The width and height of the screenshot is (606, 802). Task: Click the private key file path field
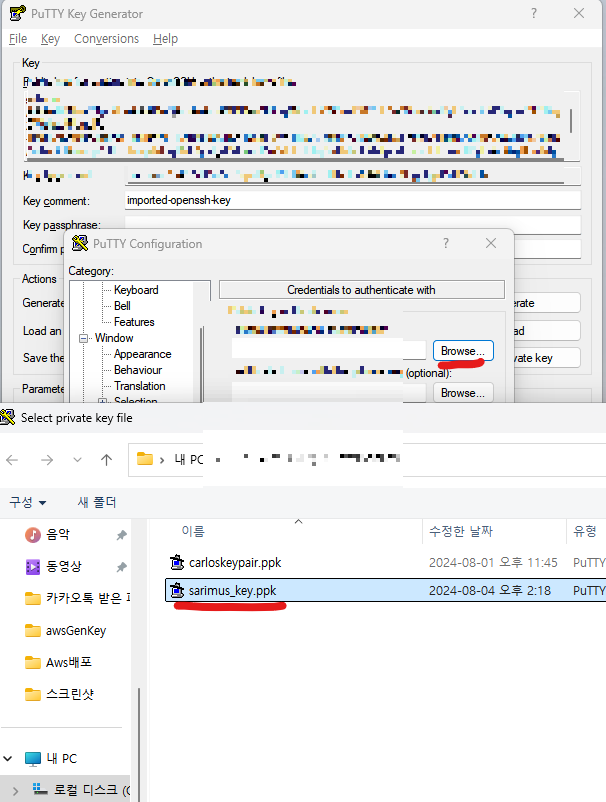tap(328, 350)
